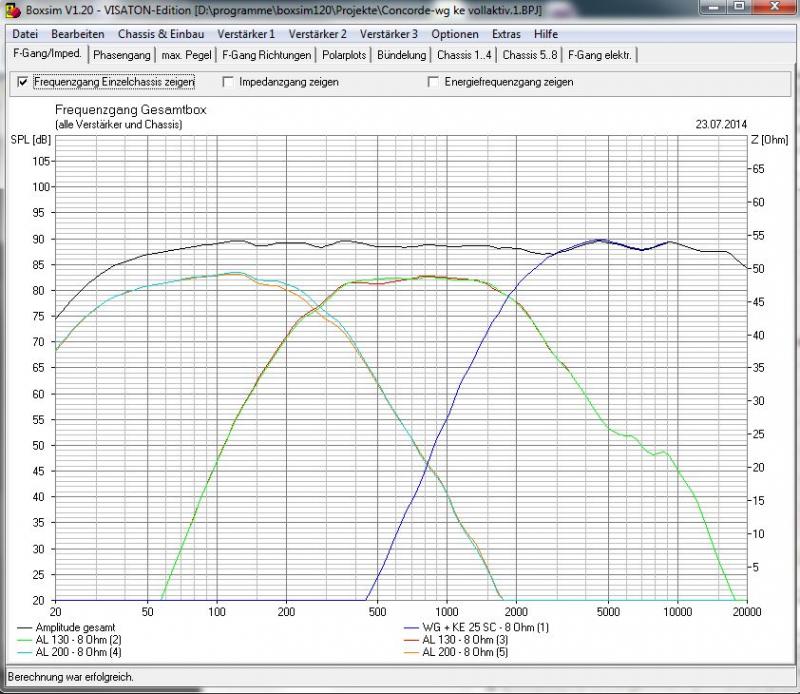Open the Hilfe menu

pyautogui.click(x=546, y=34)
